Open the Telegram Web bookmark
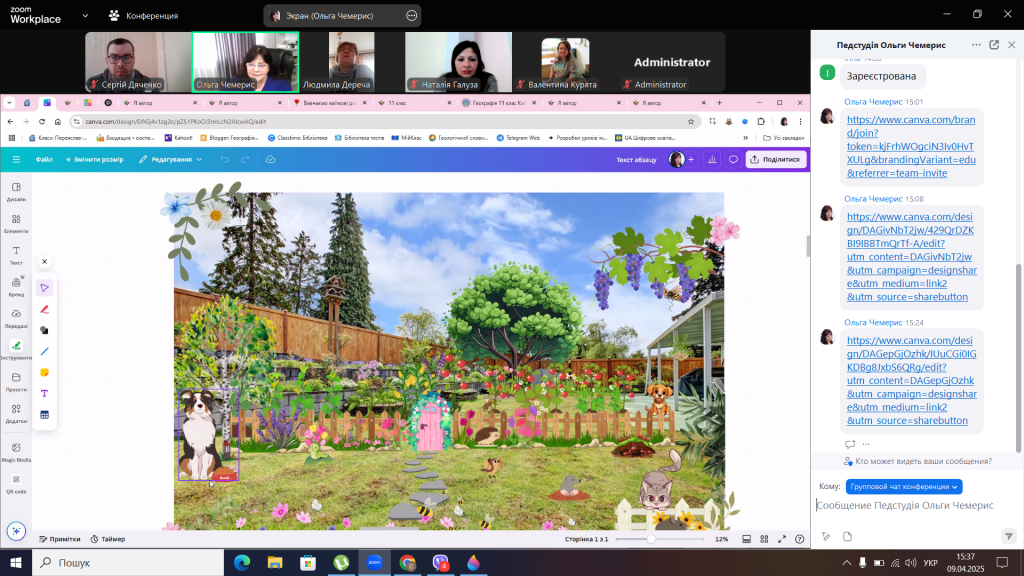The image size is (1024, 576). [x=518, y=138]
